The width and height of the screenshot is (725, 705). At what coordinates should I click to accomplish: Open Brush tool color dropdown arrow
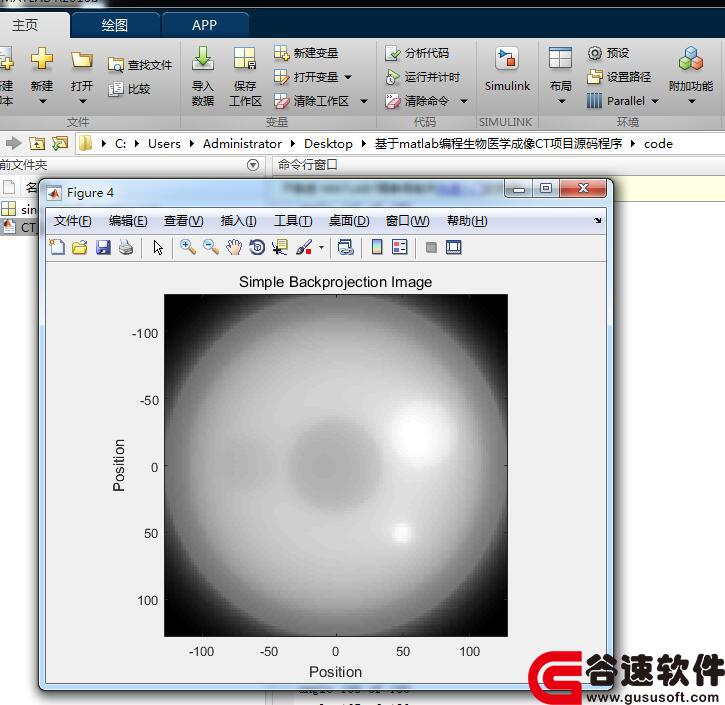(321, 247)
